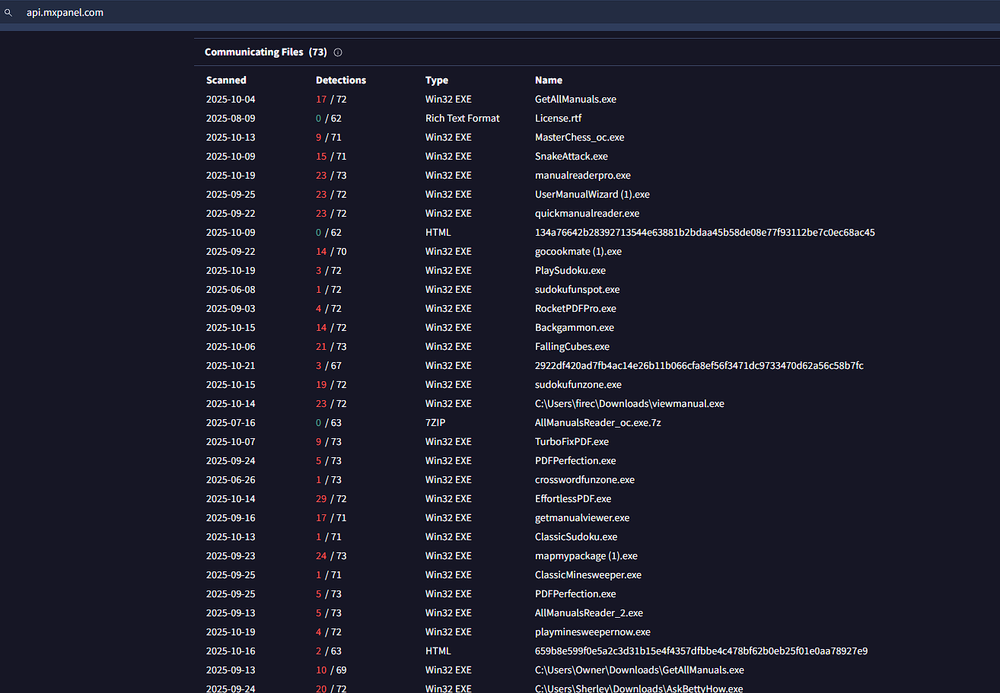
Task: Sort by the Detections column header
Action: click(341, 80)
